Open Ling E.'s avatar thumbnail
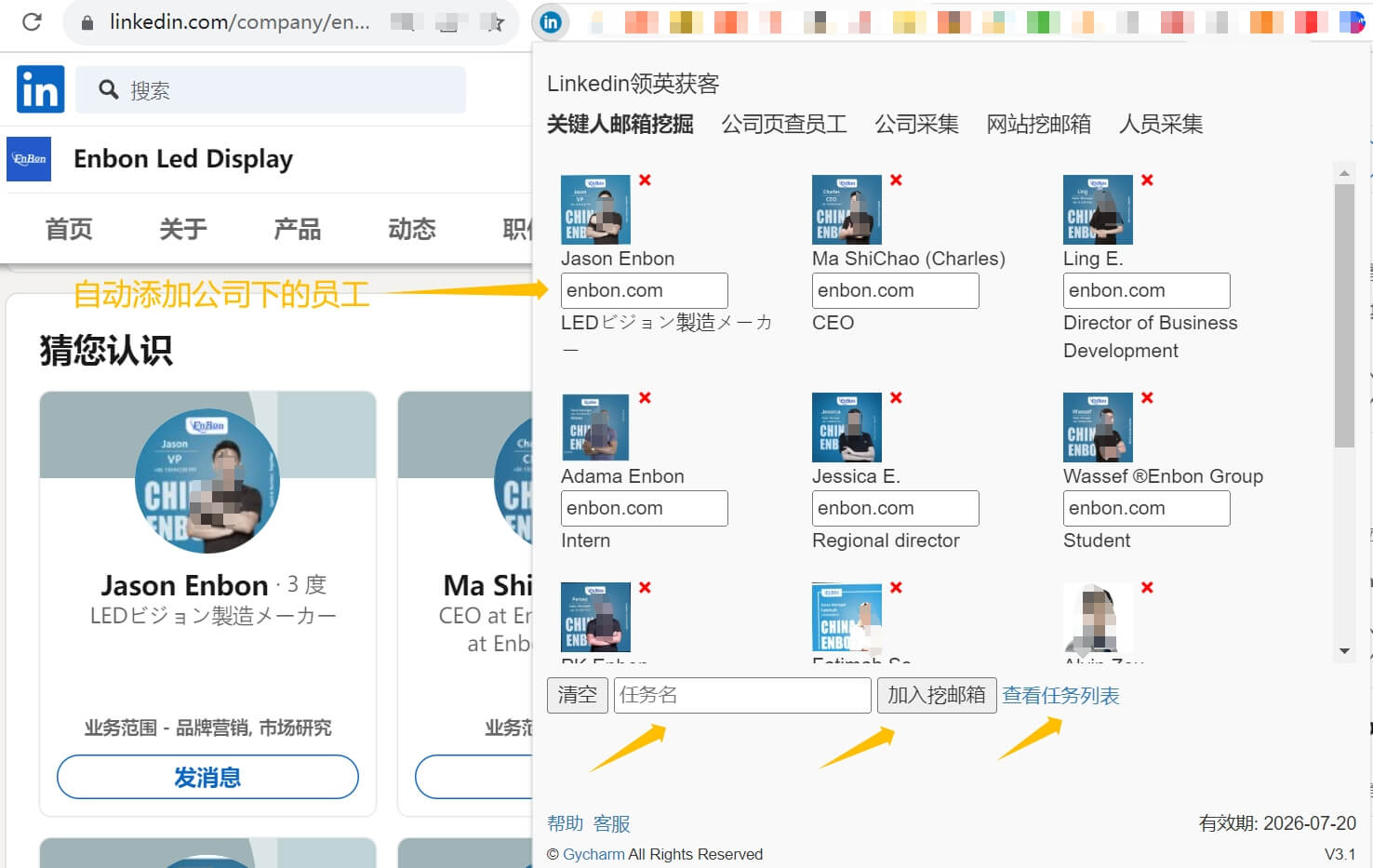Image resolution: width=1373 pixels, height=868 pixels. click(x=1098, y=209)
